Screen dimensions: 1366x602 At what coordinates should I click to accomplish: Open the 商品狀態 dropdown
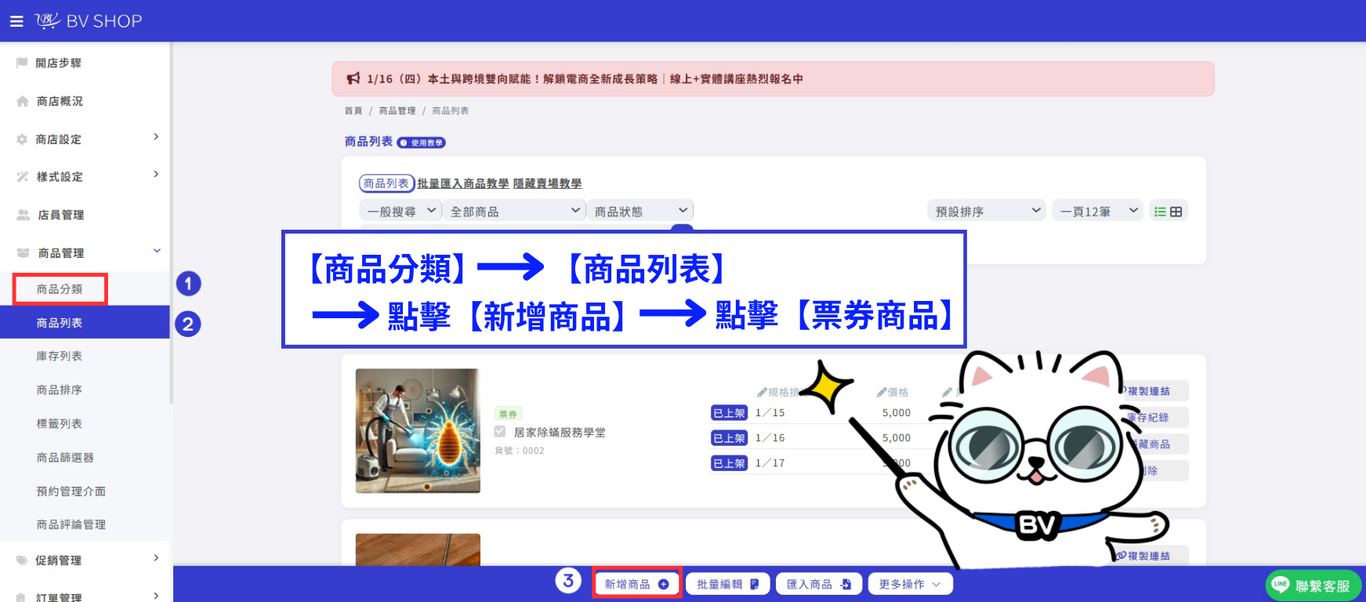[640, 211]
